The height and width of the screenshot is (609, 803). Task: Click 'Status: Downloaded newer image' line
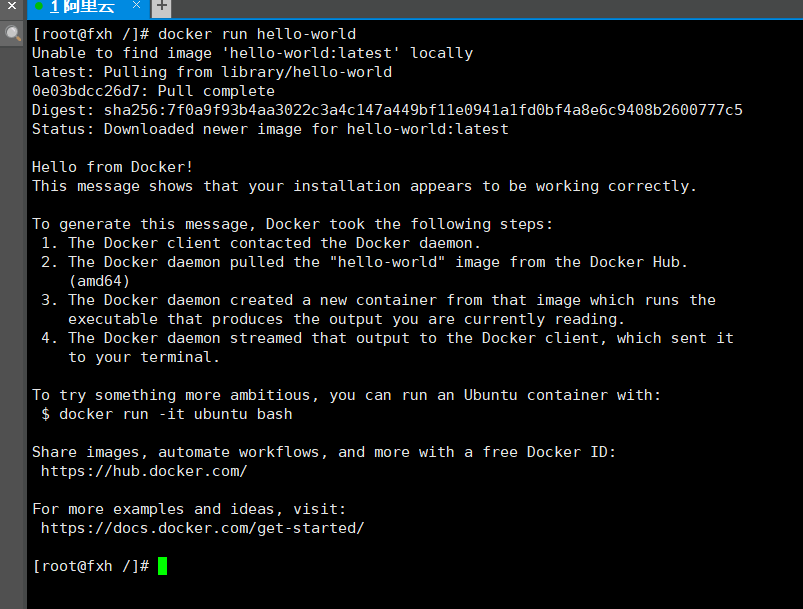coord(270,129)
